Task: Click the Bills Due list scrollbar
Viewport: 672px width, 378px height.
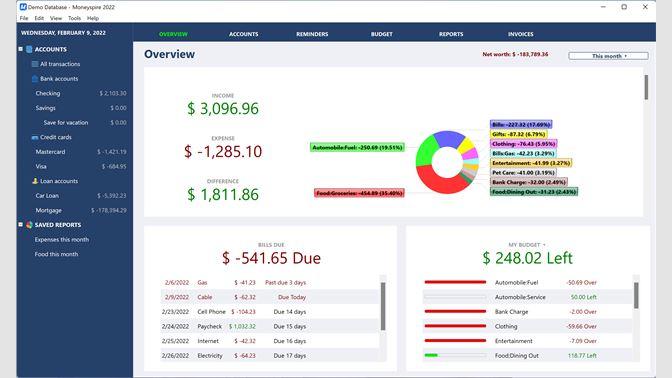Action: click(x=383, y=306)
